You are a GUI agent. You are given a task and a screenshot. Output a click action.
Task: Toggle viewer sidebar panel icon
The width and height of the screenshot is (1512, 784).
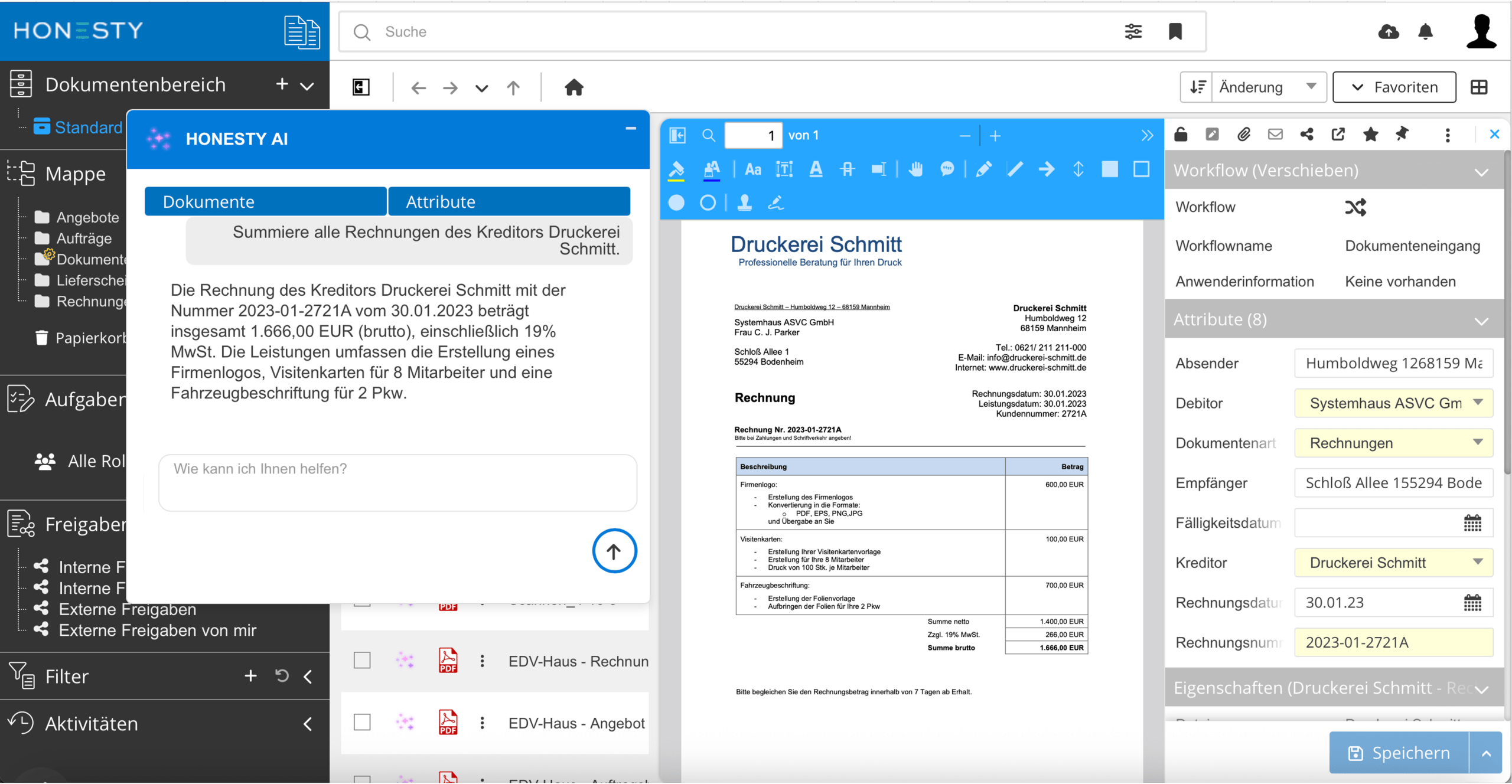677,136
